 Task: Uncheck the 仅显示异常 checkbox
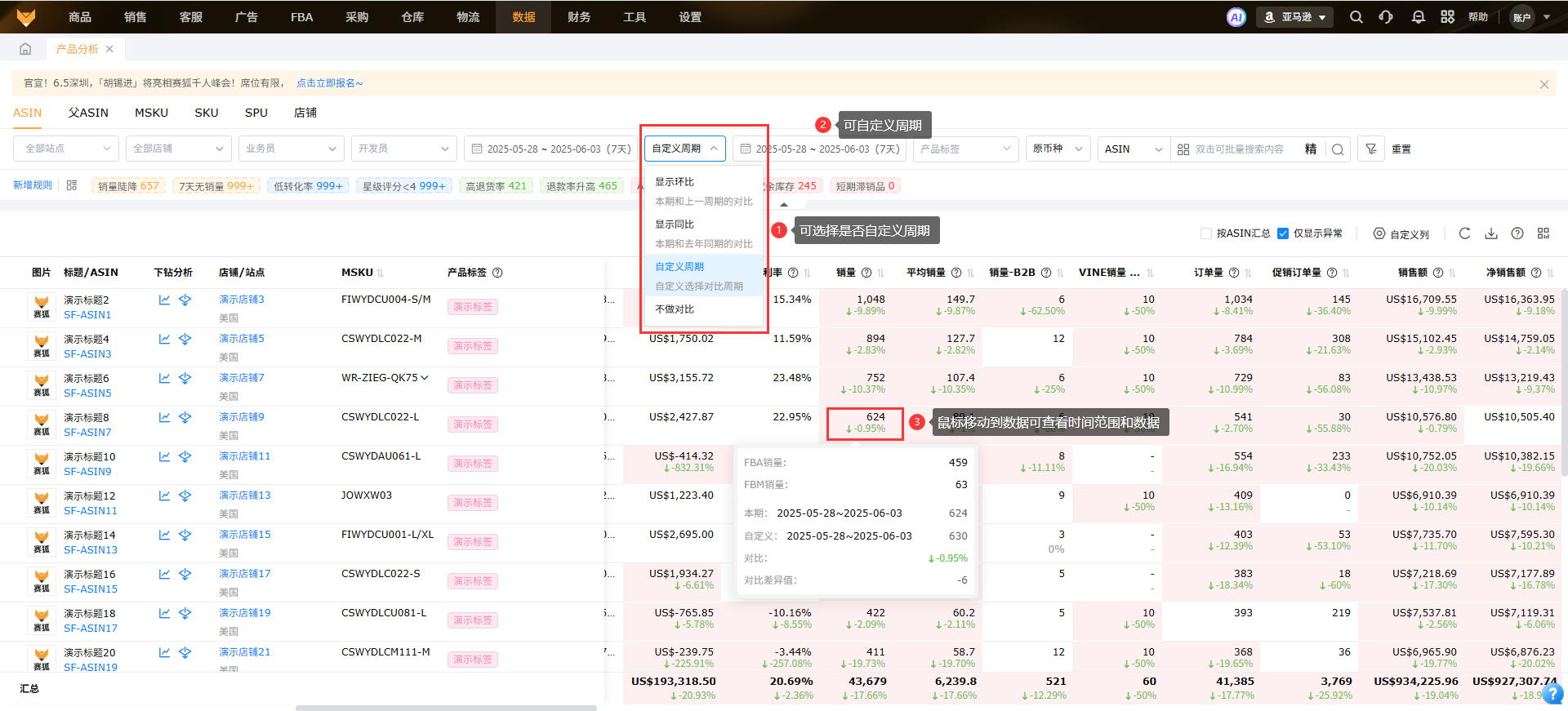point(1283,233)
